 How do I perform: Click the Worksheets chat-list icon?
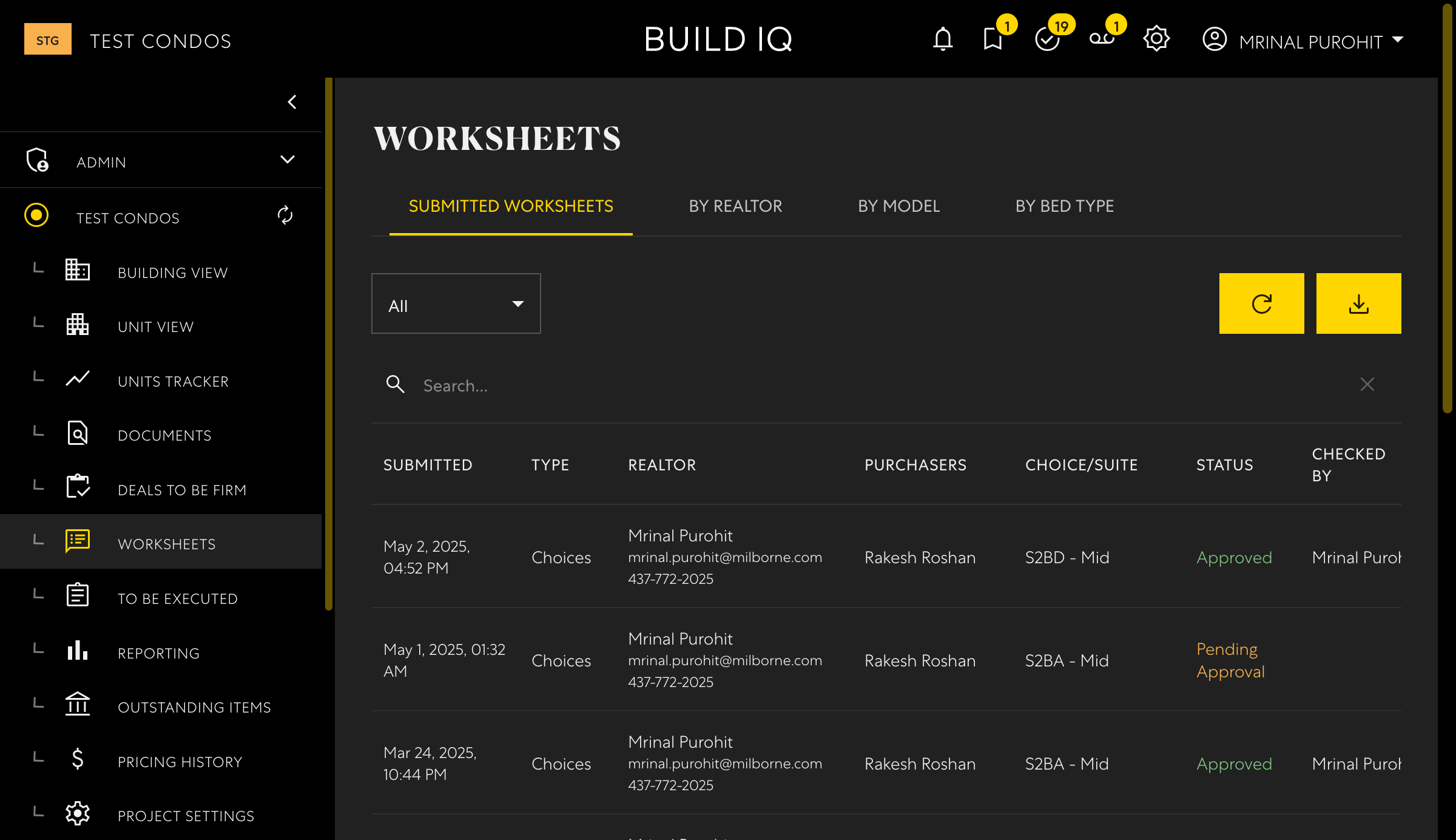click(x=78, y=541)
